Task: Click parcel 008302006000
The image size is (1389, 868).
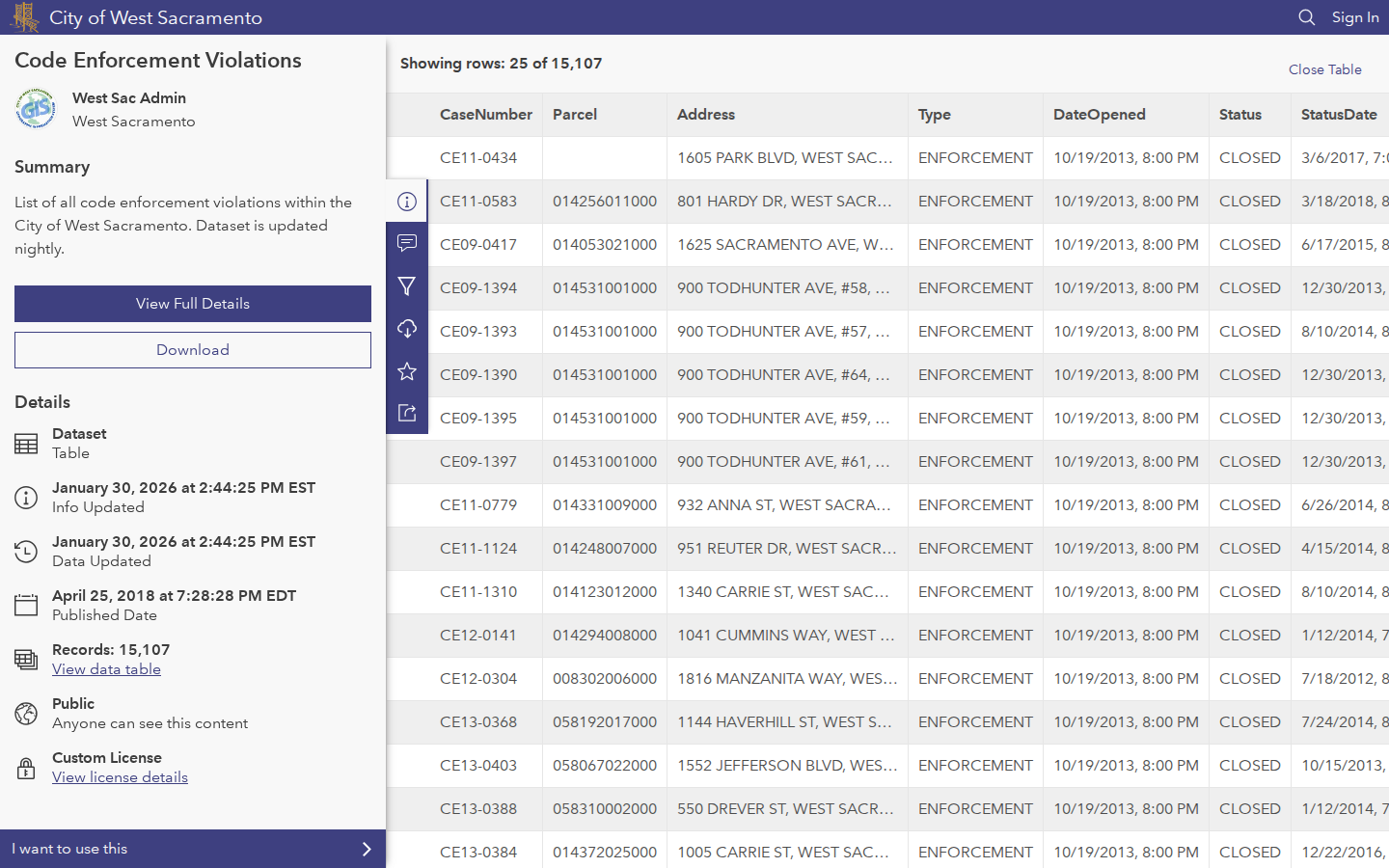Action: pyautogui.click(x=605, y=679)
